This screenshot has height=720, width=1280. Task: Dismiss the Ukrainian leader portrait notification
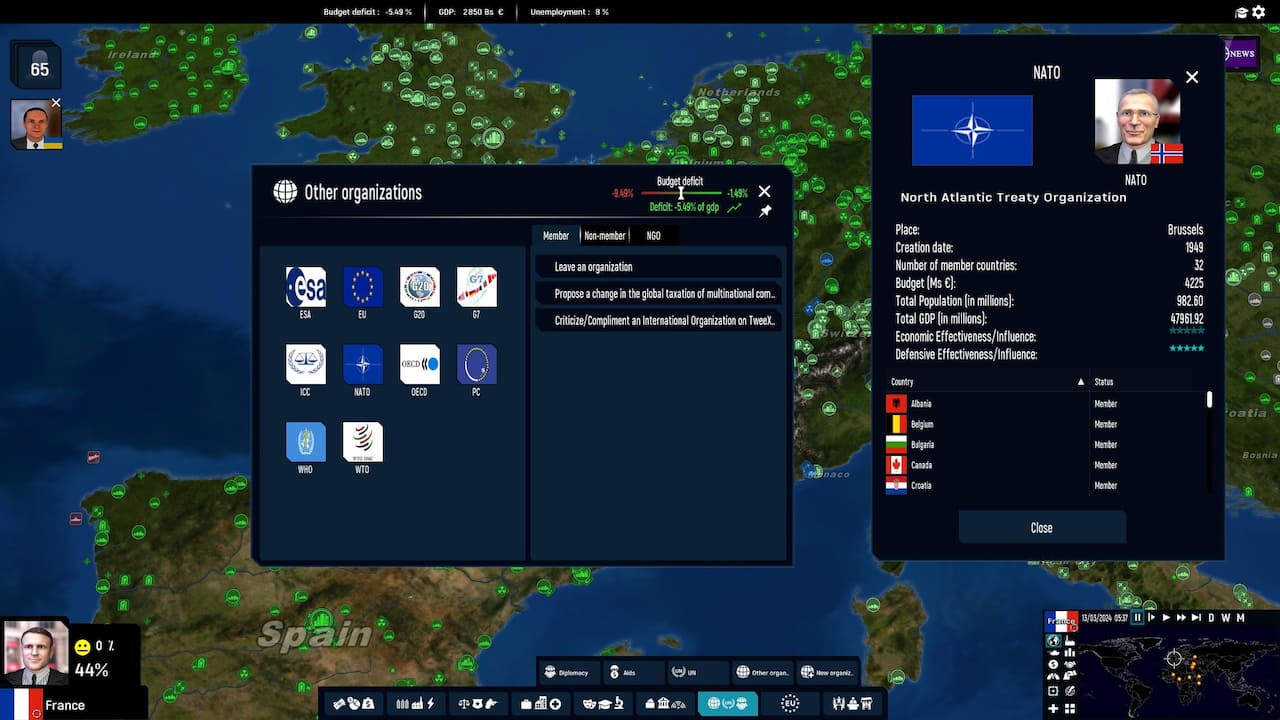coord(56,103)
